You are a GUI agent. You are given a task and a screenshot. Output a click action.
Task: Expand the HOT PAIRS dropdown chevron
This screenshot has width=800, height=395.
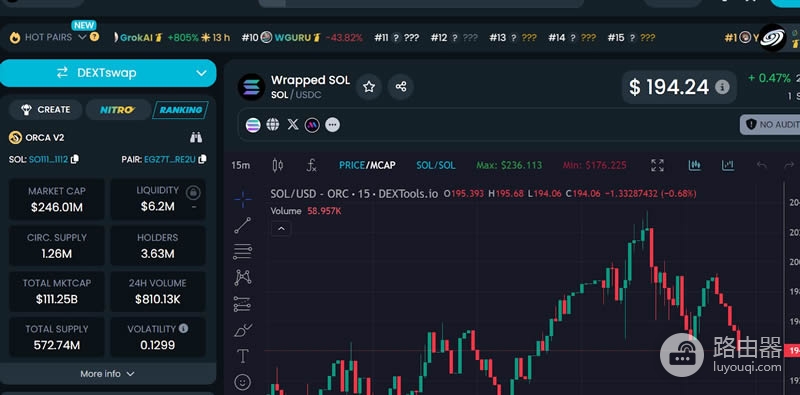coord(82,37)
